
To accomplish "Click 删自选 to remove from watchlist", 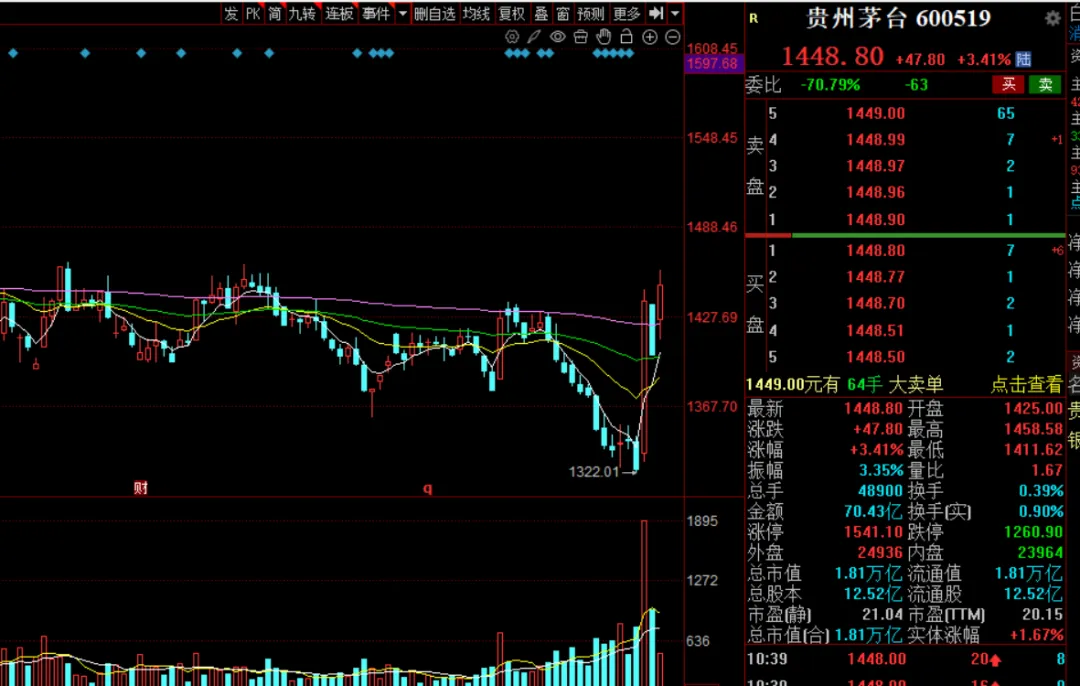I will [x=435, y=13].
